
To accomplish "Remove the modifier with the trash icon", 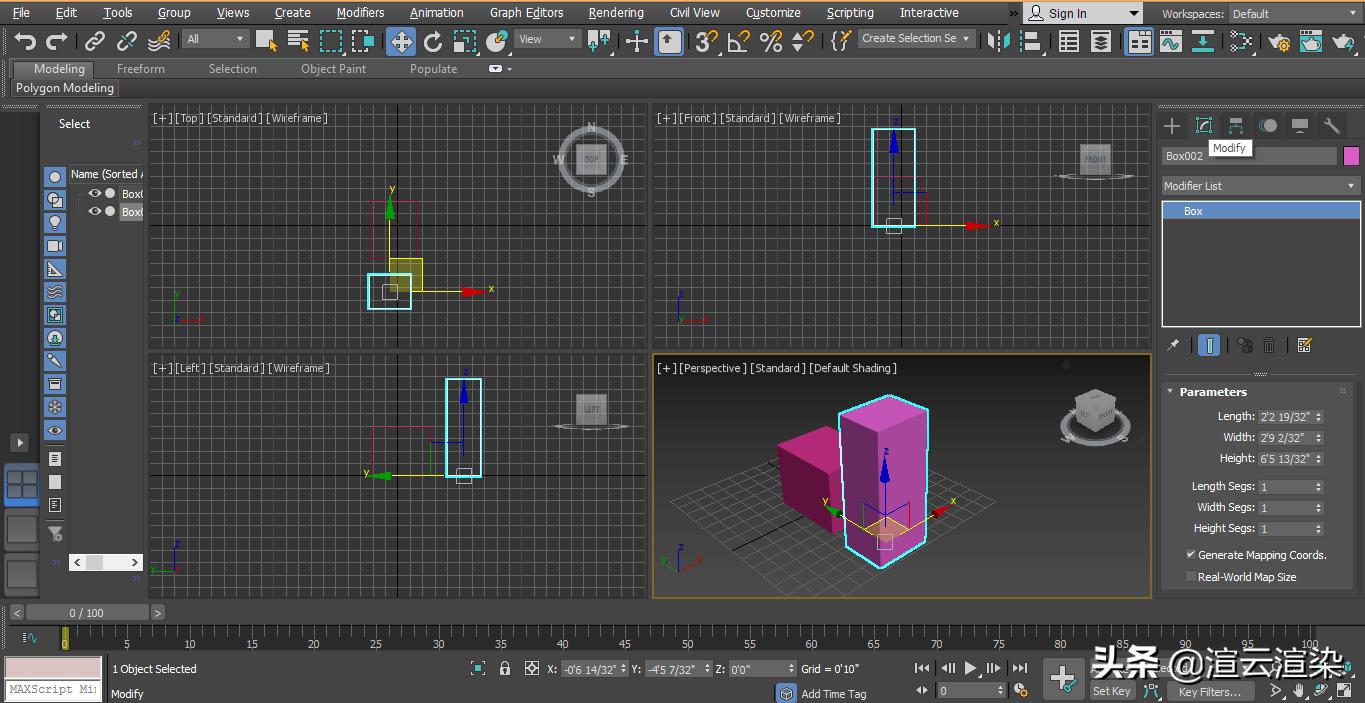I will (1269, 344).
